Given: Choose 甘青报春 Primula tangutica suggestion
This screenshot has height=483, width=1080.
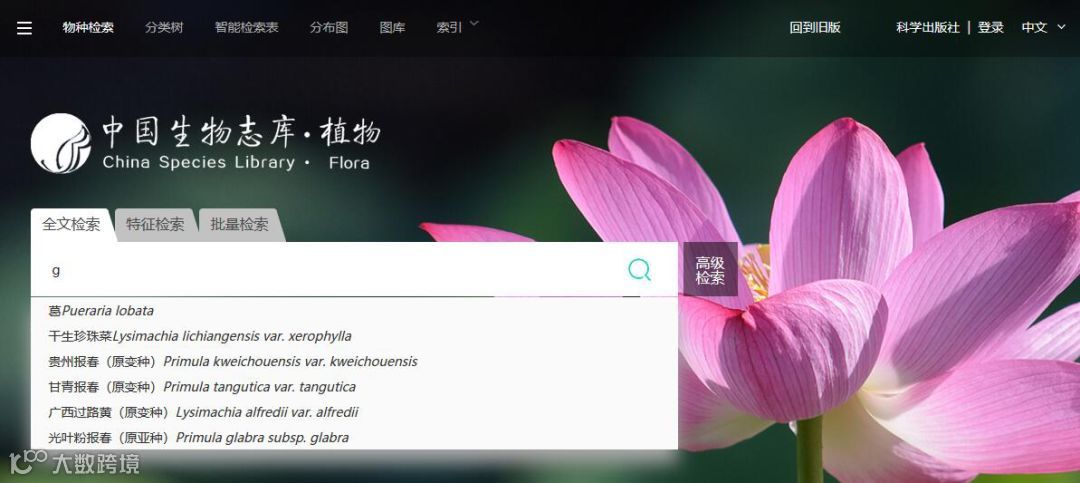Looking at the screenshot, I should (354, 387).
